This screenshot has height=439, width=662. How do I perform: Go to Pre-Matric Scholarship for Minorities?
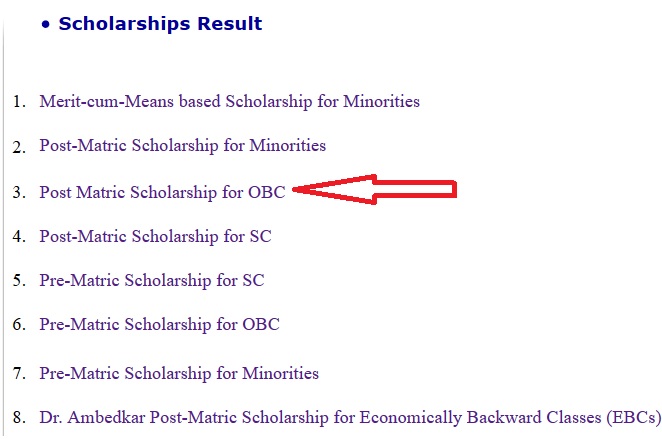[179, 373]
